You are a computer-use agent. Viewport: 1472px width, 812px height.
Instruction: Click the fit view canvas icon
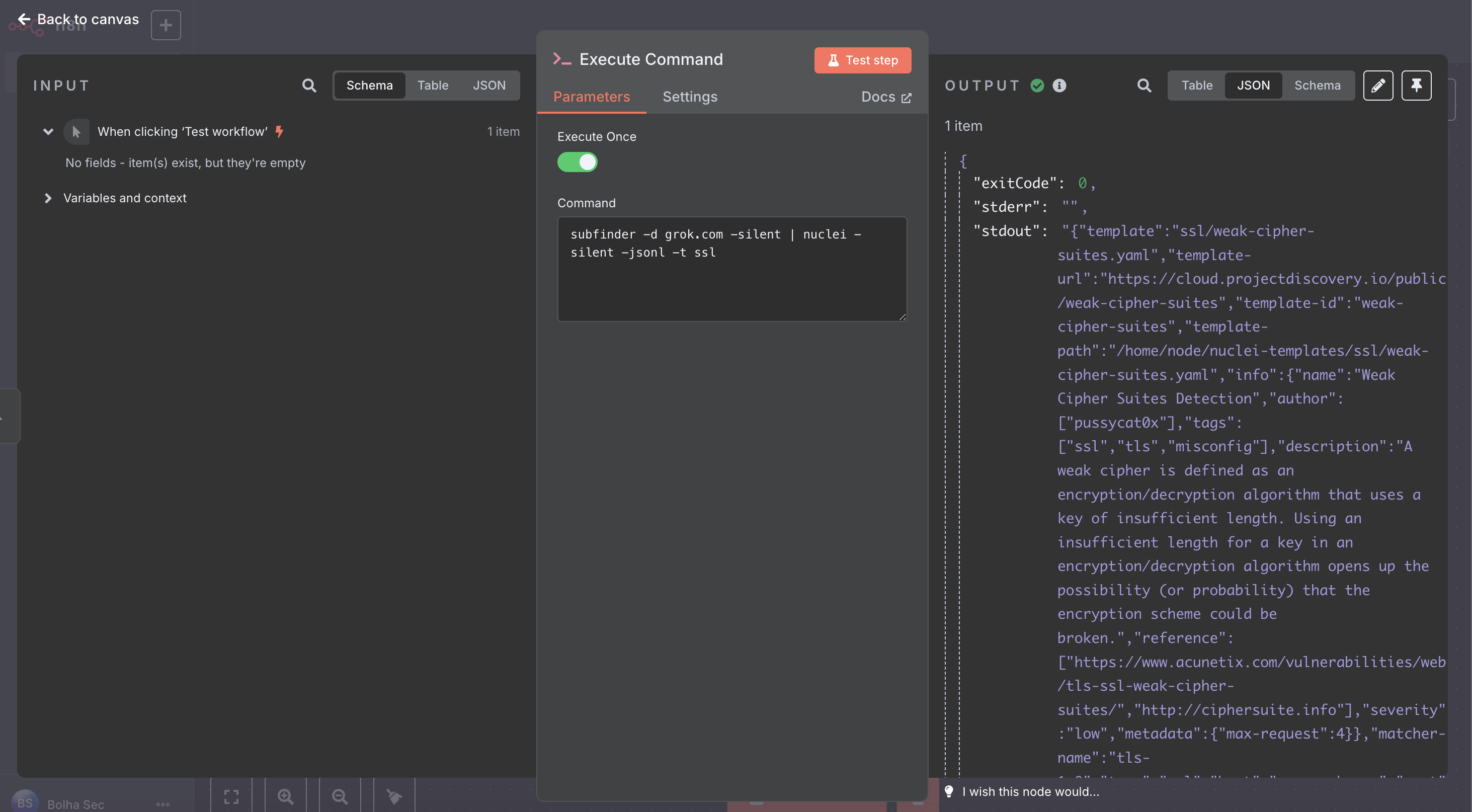pos(231,796)
